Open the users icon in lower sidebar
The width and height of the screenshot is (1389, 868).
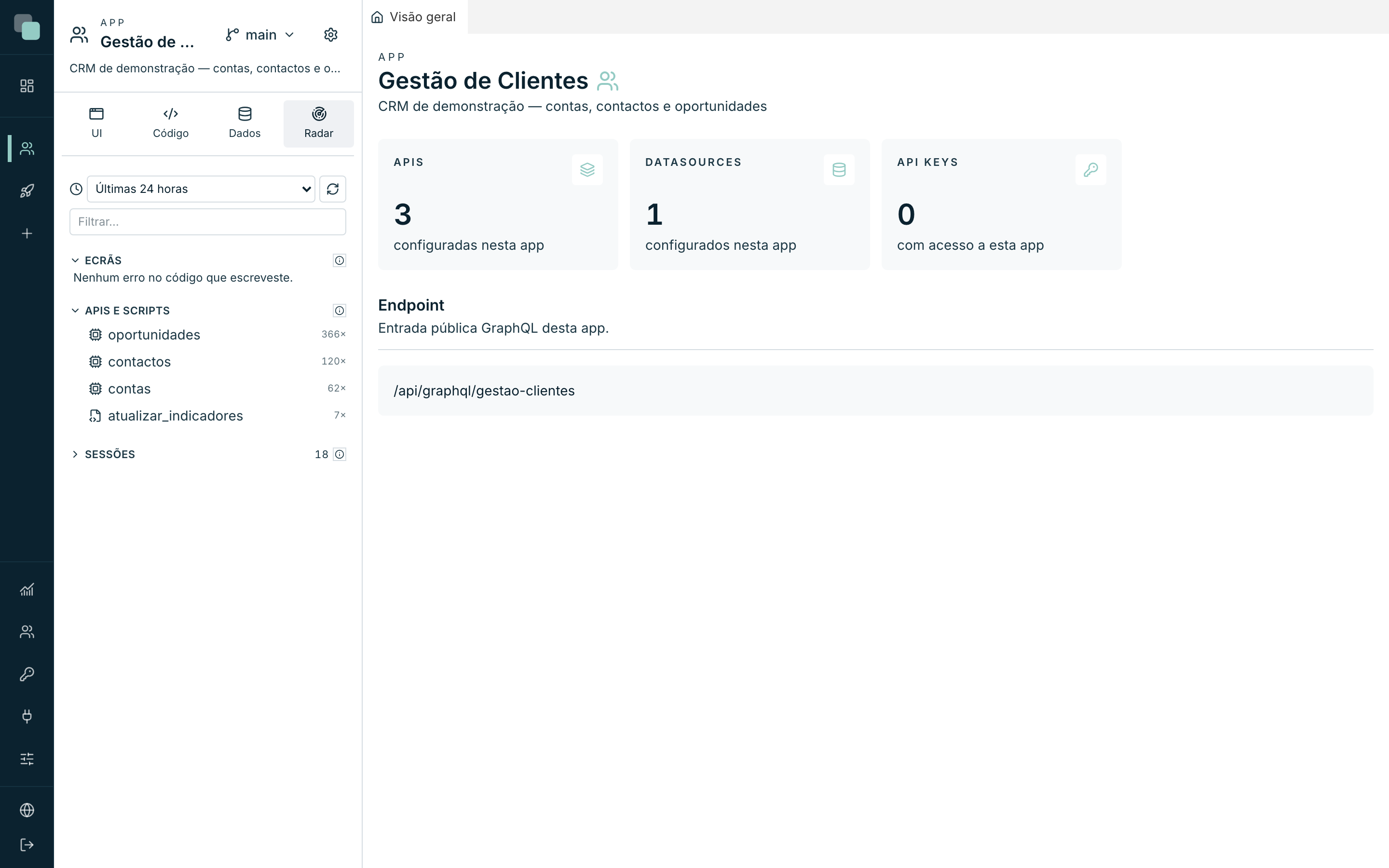(x=27, y=632)
